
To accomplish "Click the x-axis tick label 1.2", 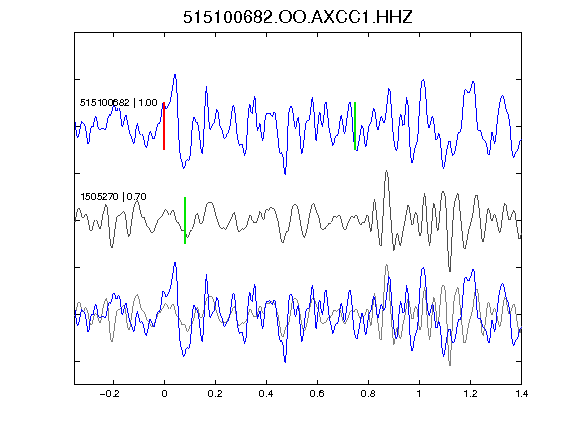I will (x=470, y=394).
